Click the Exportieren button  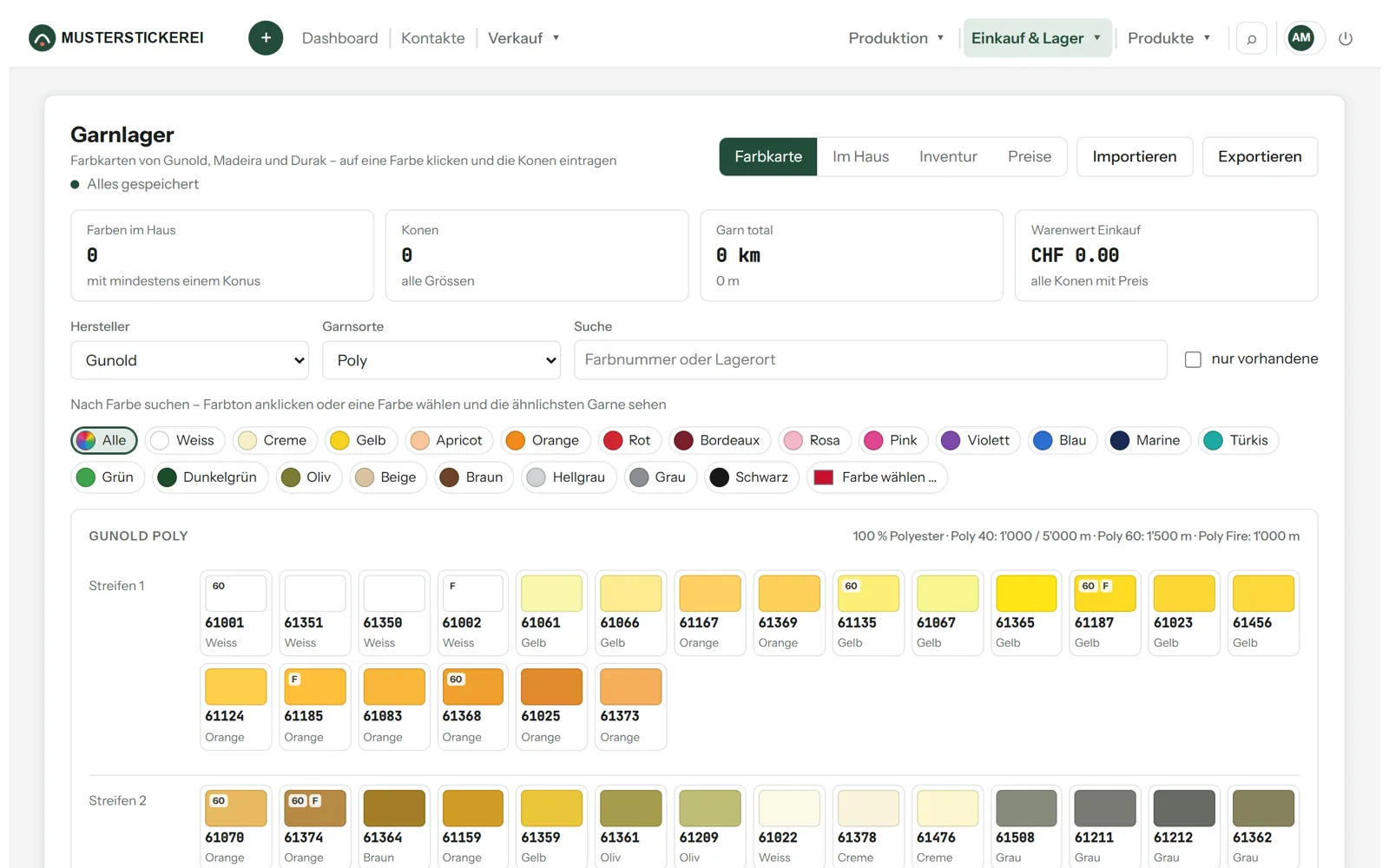click(x=1260, y=156)
